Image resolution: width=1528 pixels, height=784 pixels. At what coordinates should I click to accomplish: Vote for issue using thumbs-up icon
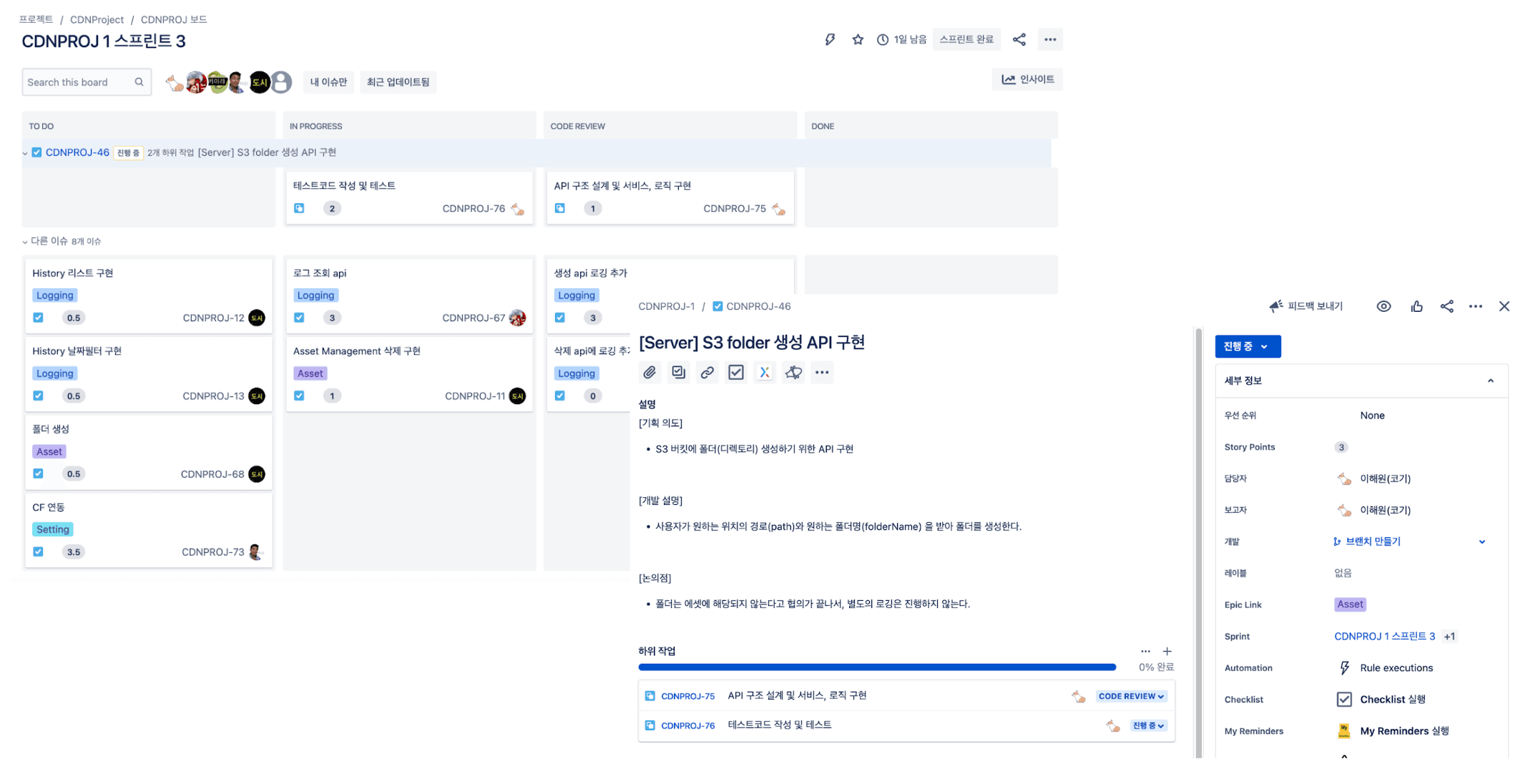click(x=1417, y=306)
